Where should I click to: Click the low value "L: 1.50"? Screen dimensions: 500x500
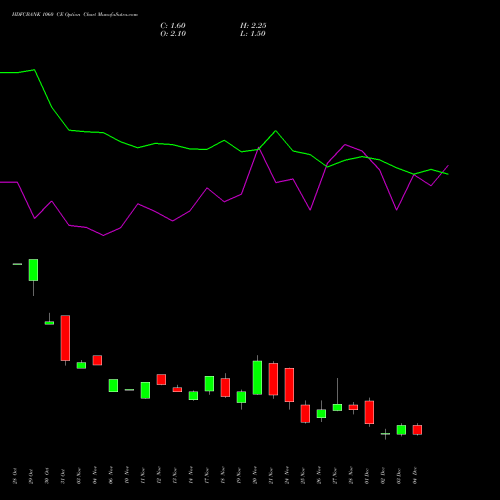pos(253,34)
